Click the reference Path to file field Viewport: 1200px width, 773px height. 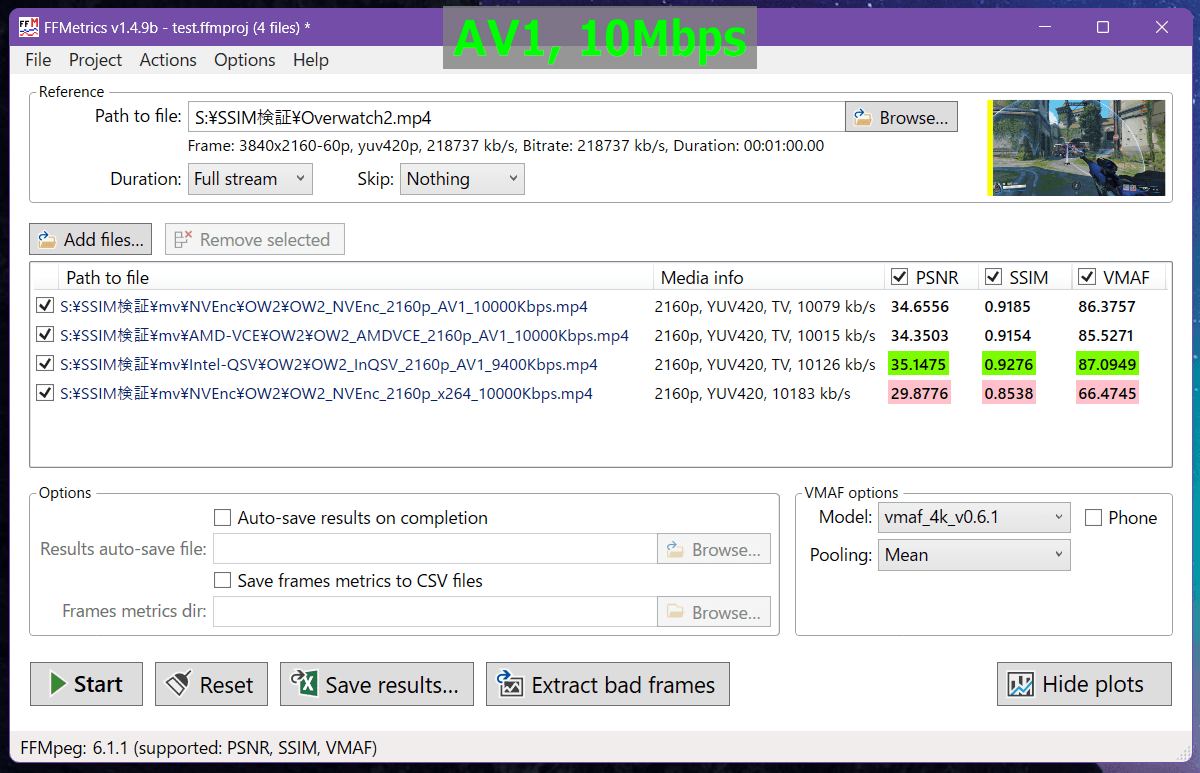[516, 117]
